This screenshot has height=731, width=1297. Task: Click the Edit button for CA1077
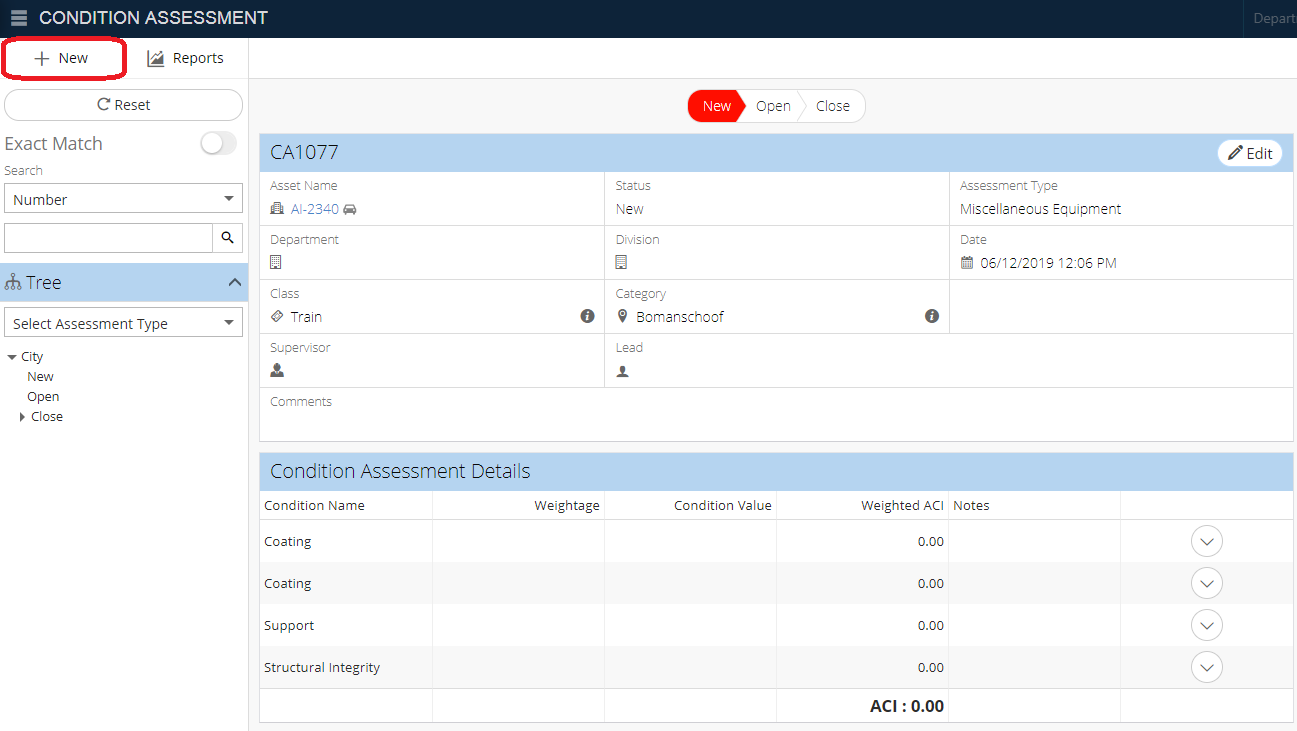point(1250,153)
